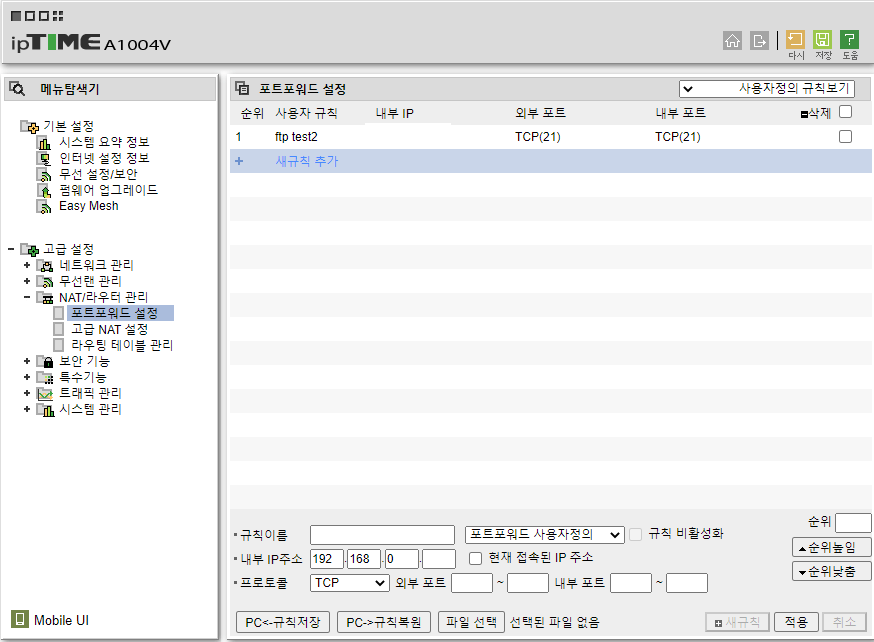The image size is (874, 642).
Task: Open 고급 NAT 설정 menu item
Action: (109, 329)
